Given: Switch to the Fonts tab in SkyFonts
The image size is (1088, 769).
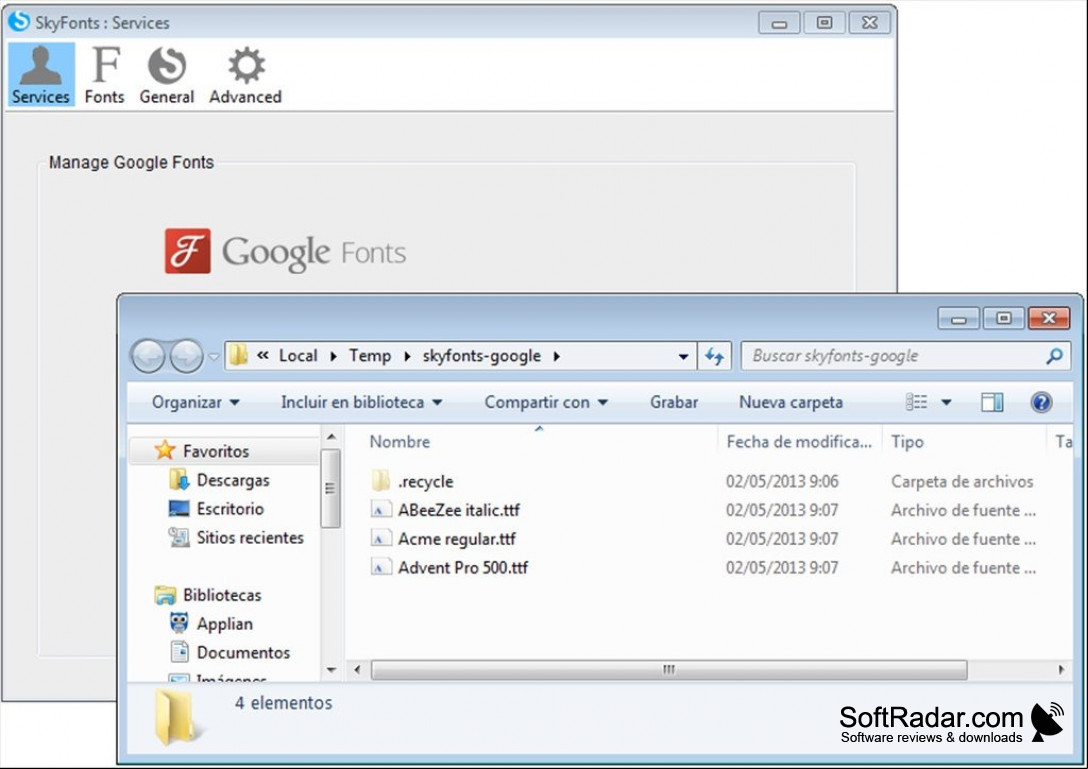Looking at the screenshot, I should 105,74.
